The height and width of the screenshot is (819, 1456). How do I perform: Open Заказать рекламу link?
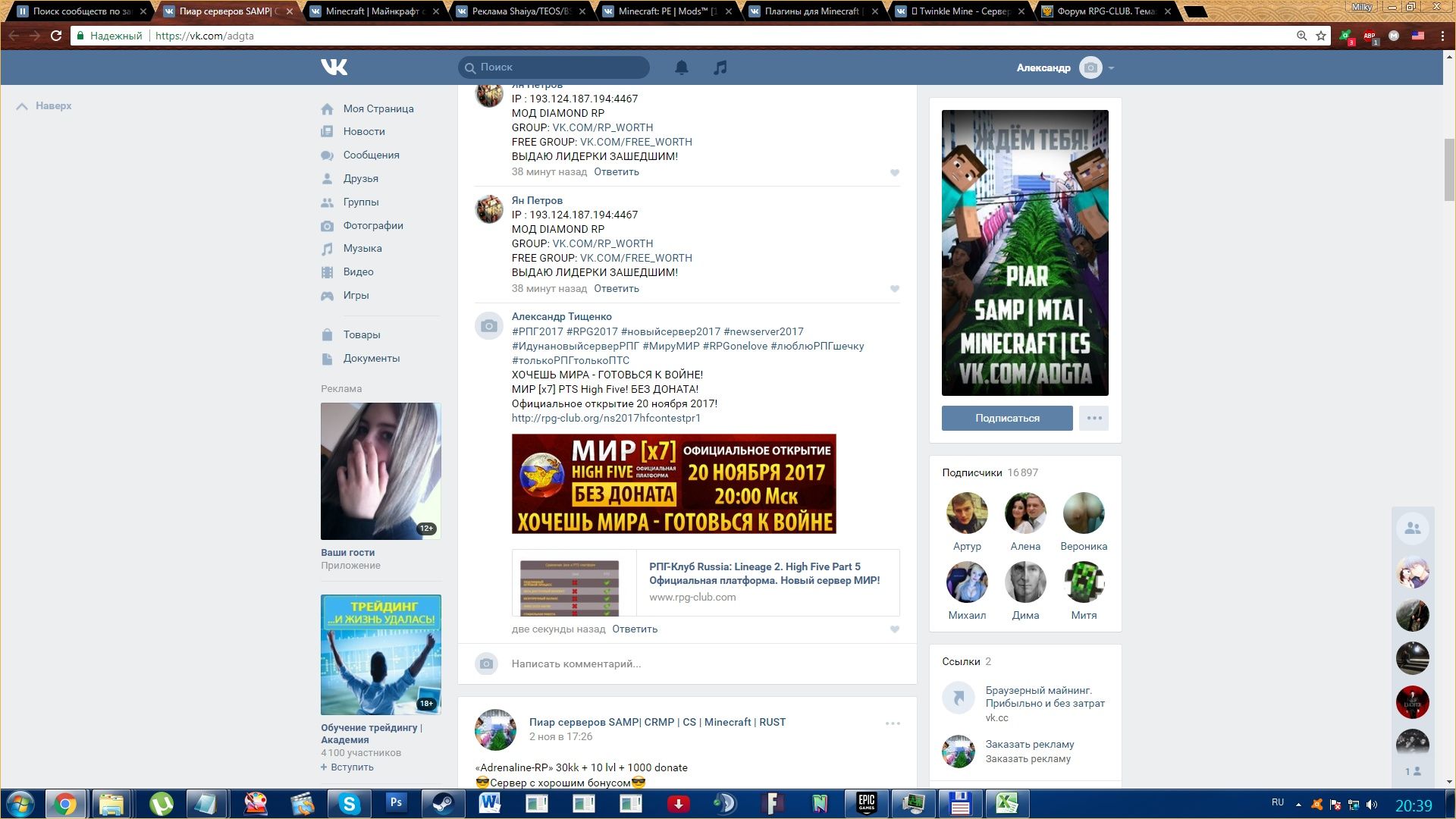click(1030, 744)
